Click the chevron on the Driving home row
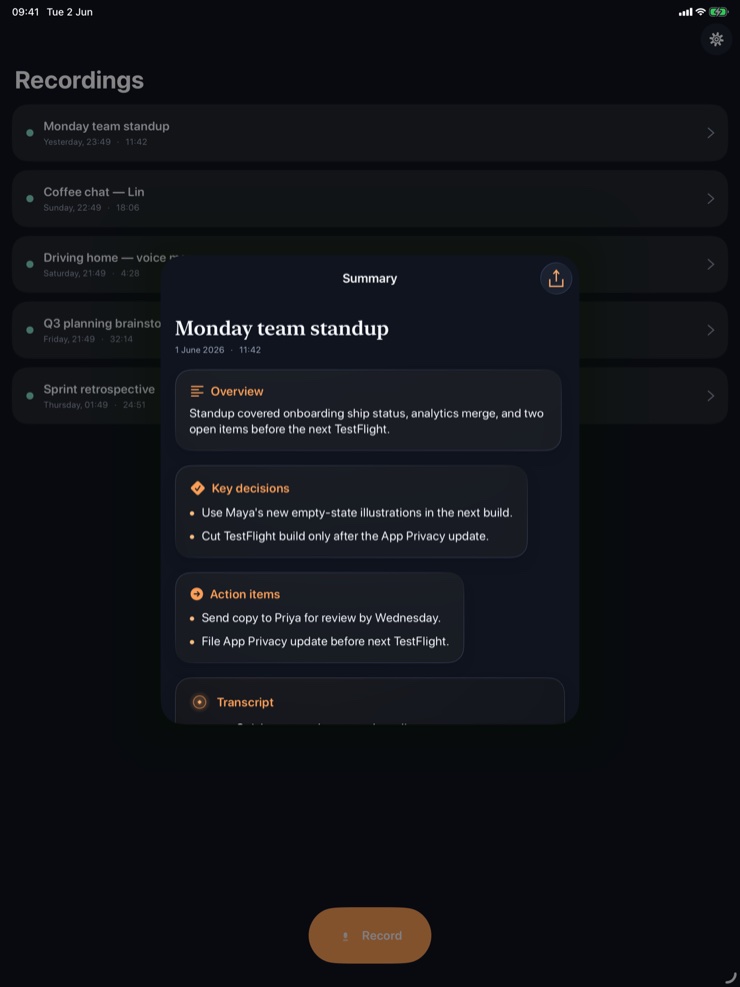 click(710, 264)
